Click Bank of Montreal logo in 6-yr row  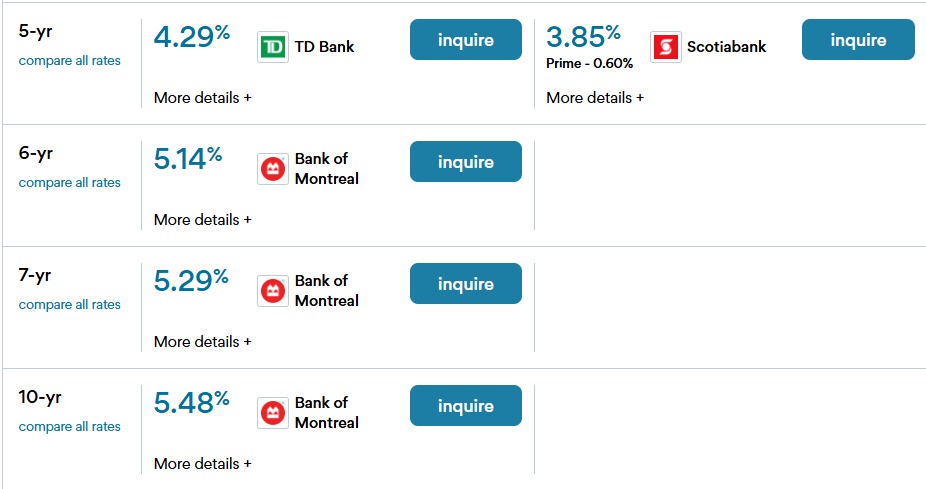pyautogui.click(x=273, y=169)
